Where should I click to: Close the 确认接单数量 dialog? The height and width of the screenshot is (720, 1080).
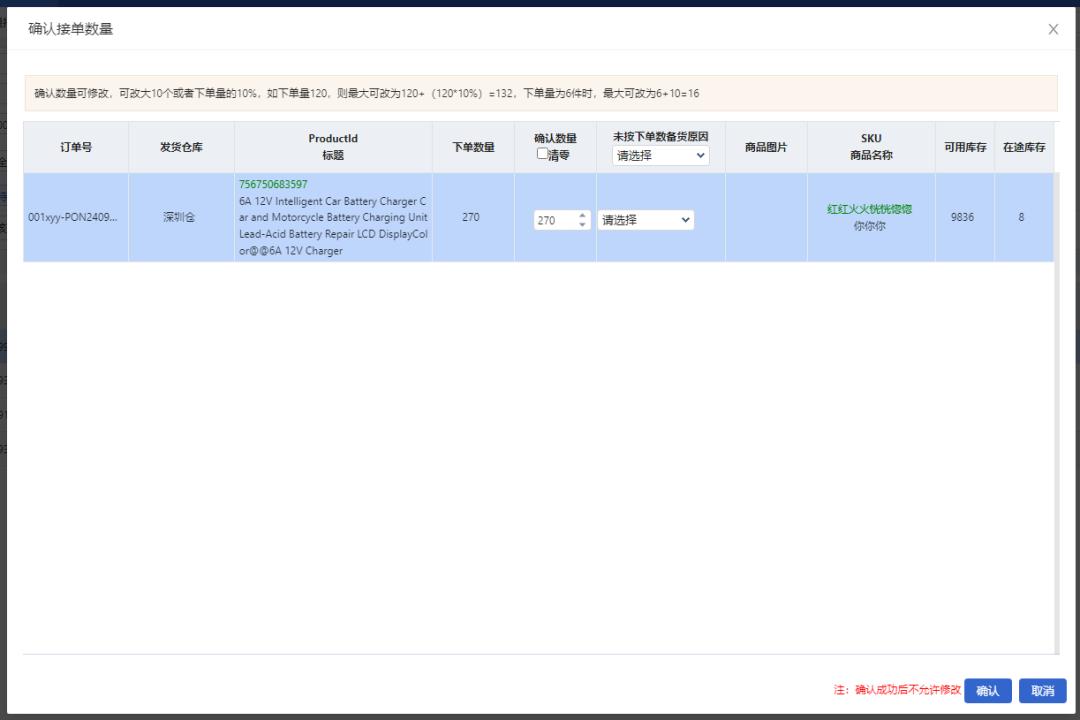(x=1053, y=29)
